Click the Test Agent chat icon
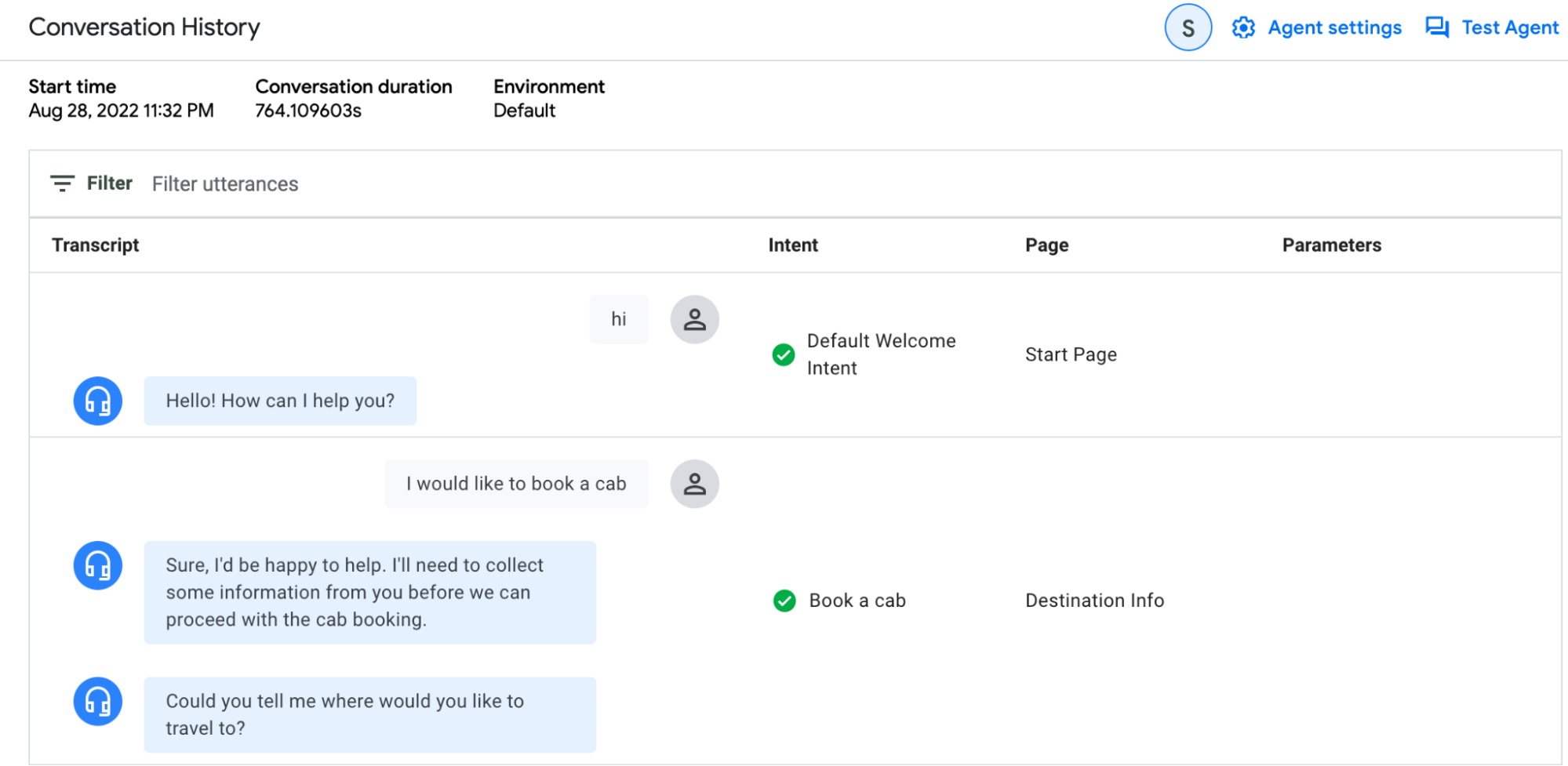The width and height of the screenshot is (1568, 766). tap(1437, 27)
